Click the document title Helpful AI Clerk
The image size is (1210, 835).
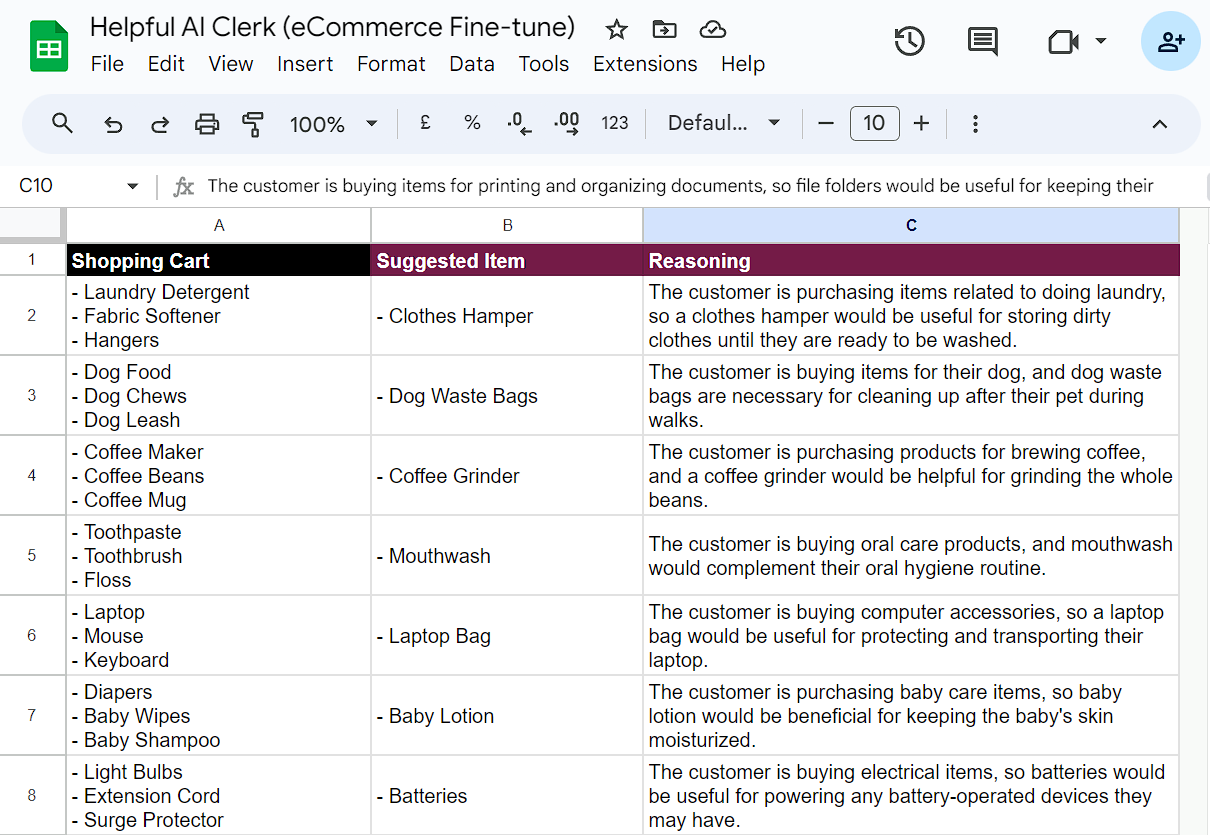pyautogui.click(x=332, y=26)
